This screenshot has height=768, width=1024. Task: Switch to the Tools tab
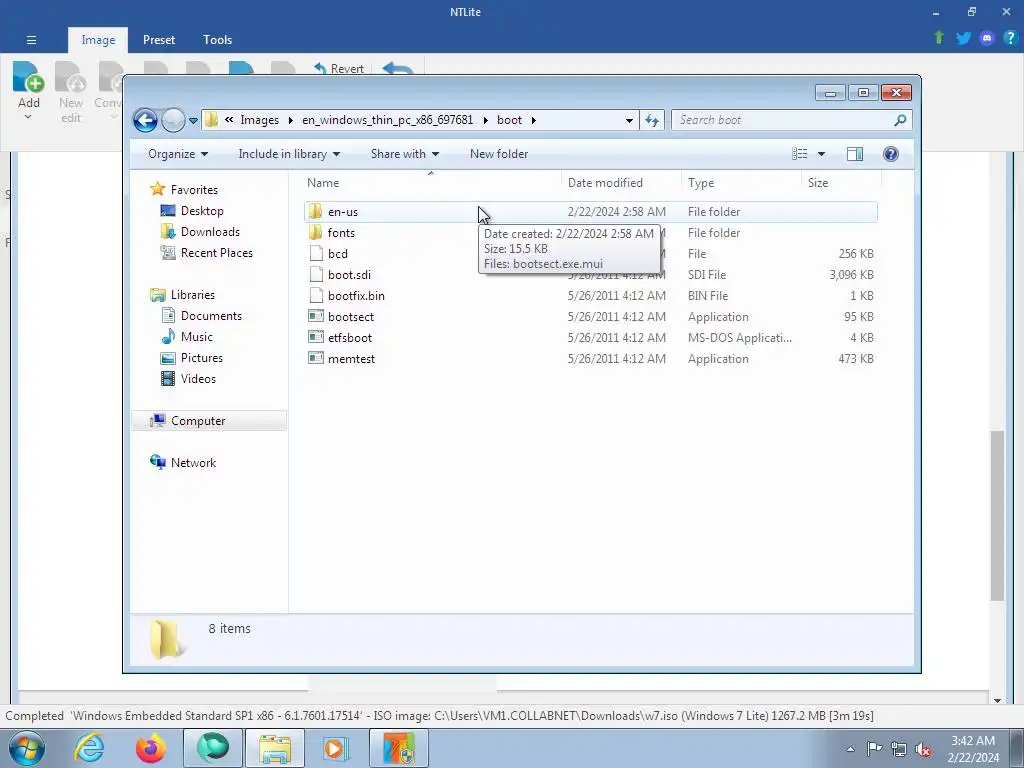217,40
